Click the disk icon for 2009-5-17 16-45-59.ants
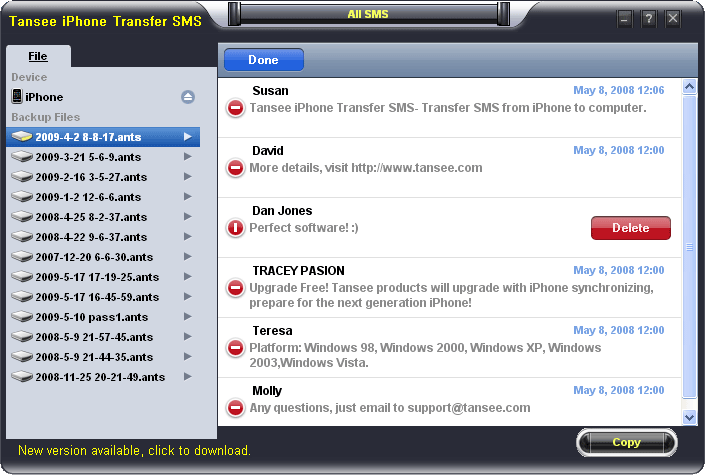 tap(22, 296)
